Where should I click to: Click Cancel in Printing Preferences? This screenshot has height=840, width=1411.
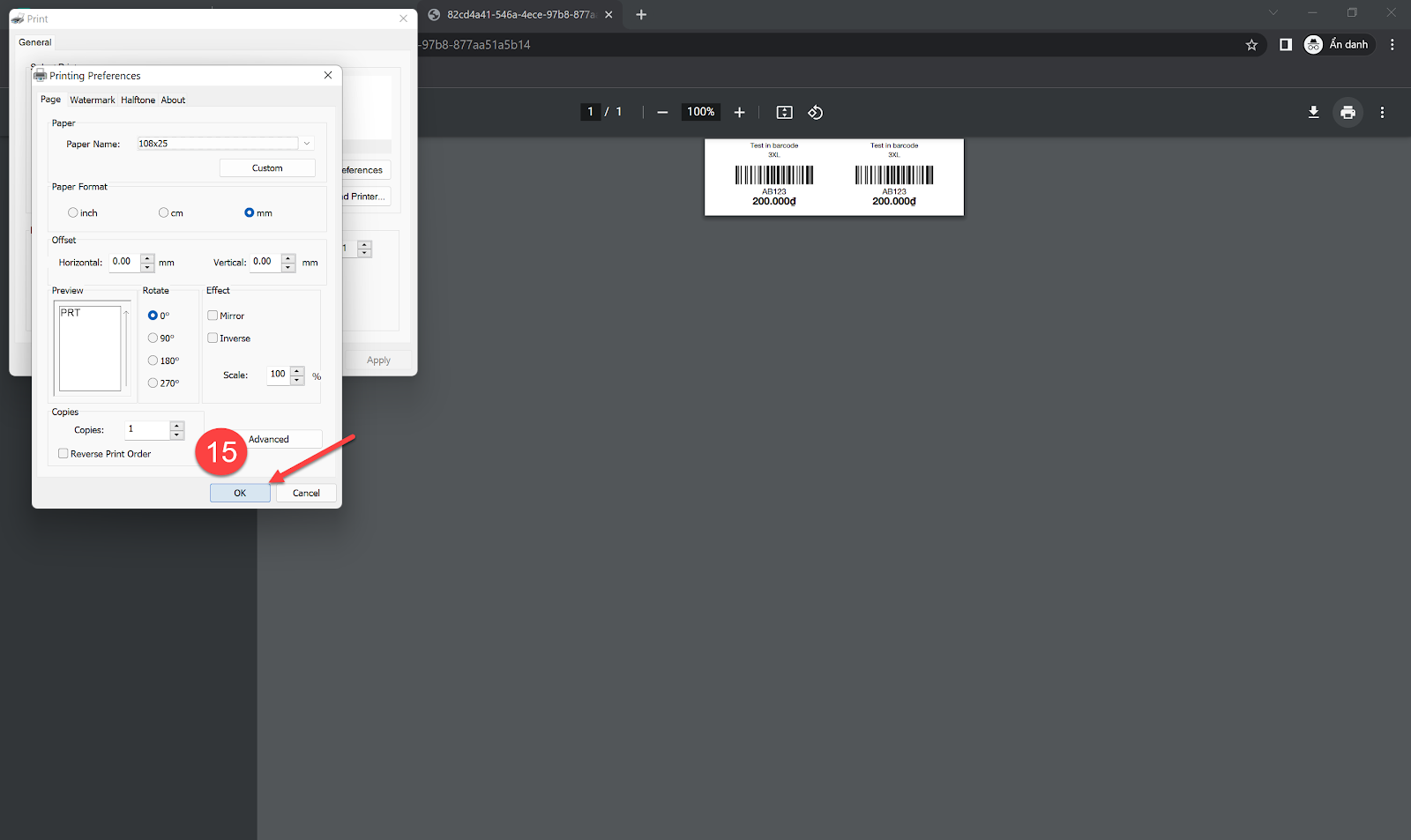tap(306, 493)
